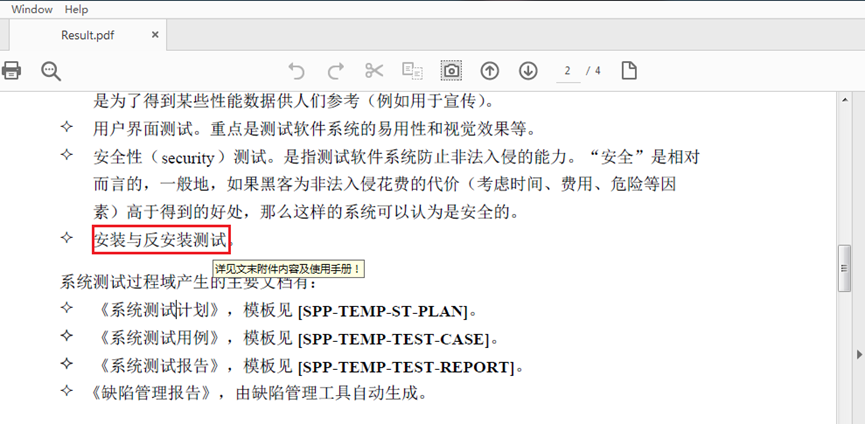Click the scrollbar up arrow
Viewport: 865px width, 424px height.
[x=844, y=100]
